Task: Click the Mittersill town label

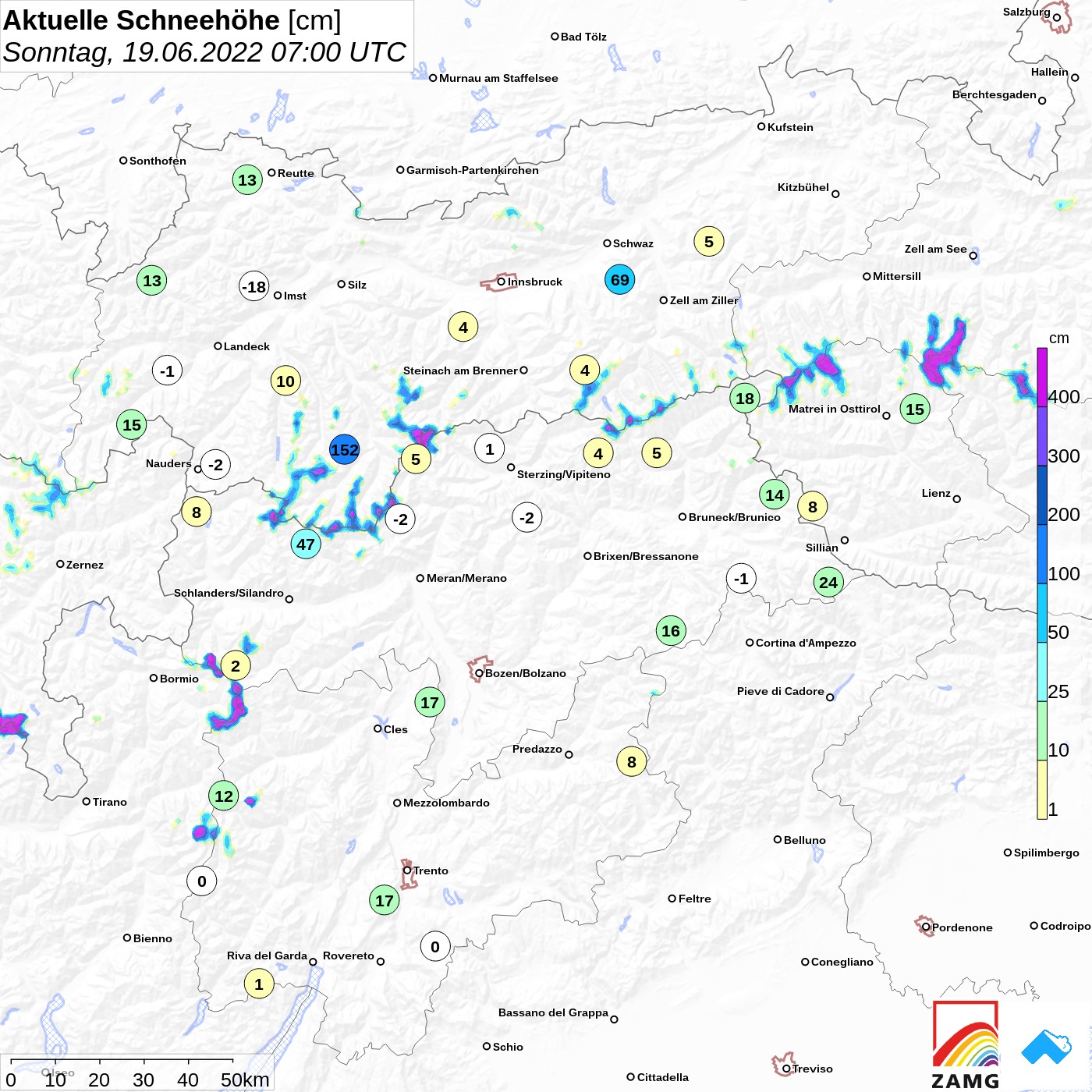Action: (x=897, y=276)
